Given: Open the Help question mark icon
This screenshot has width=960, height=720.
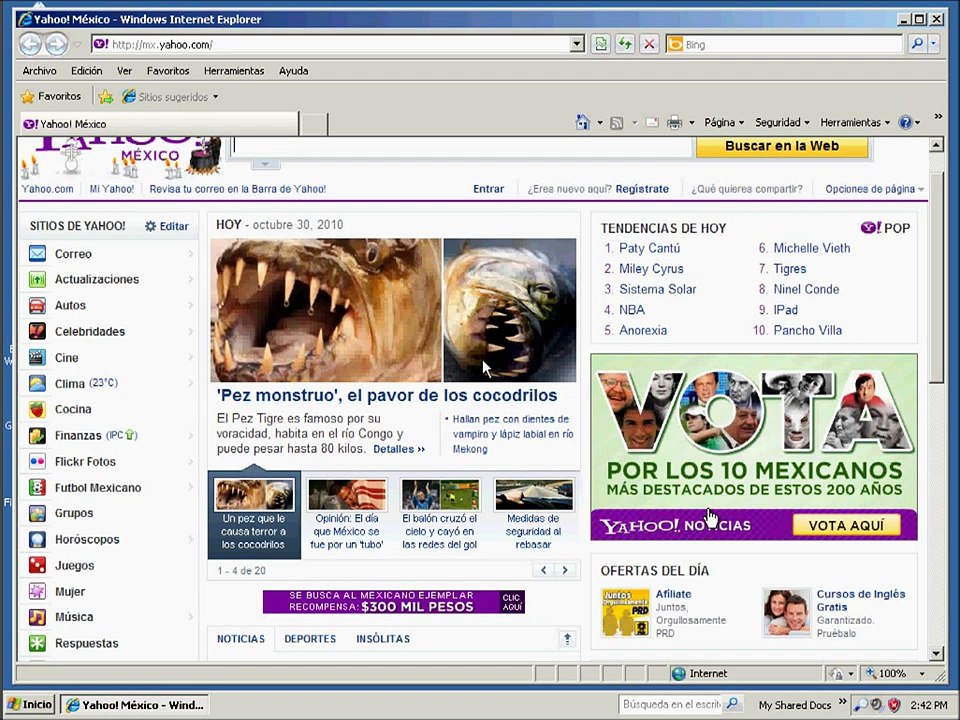Looking at the screenshot, I should 905,122.
